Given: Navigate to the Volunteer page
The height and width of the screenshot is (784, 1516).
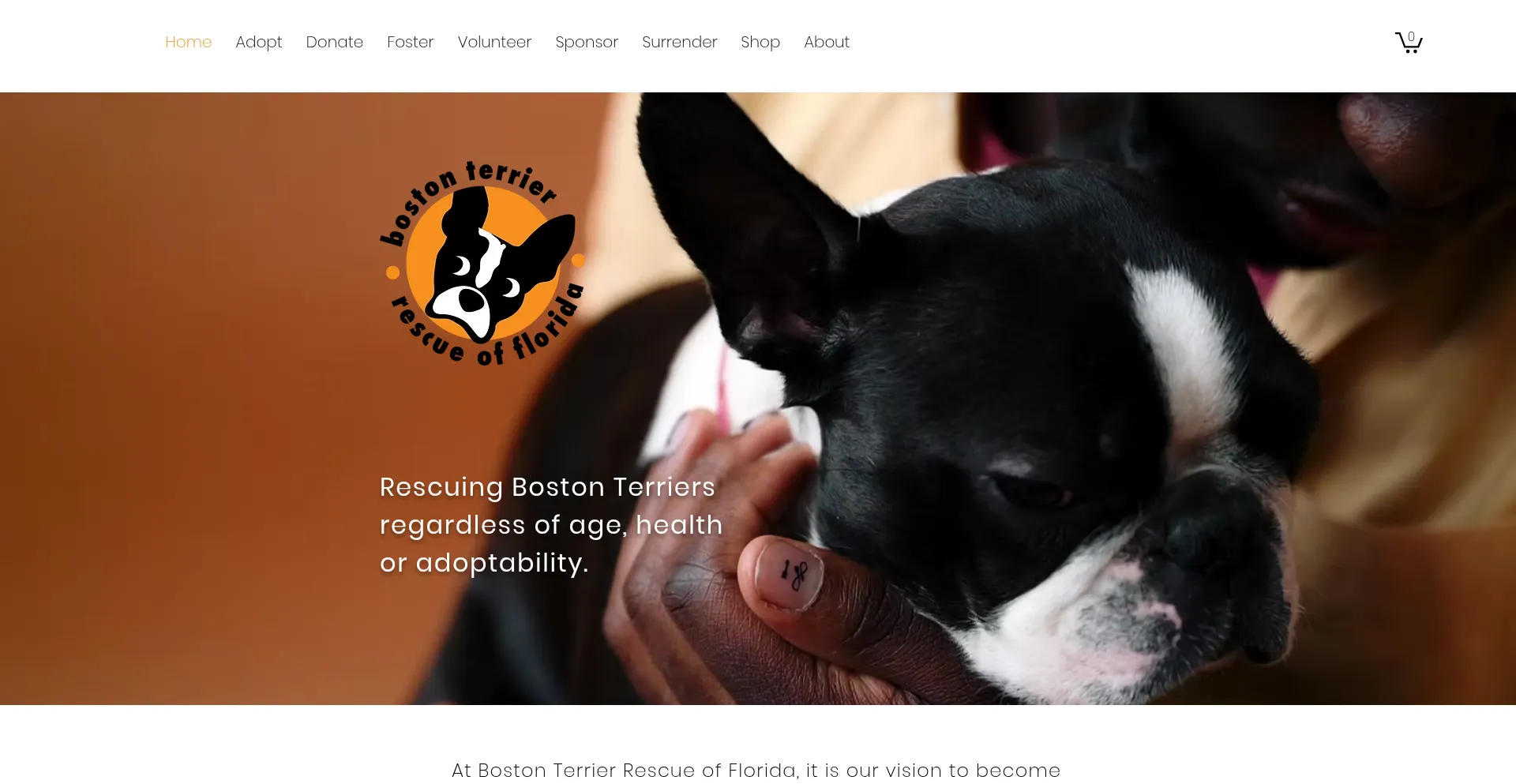Looking at the screenshot, I should (495, 42).
